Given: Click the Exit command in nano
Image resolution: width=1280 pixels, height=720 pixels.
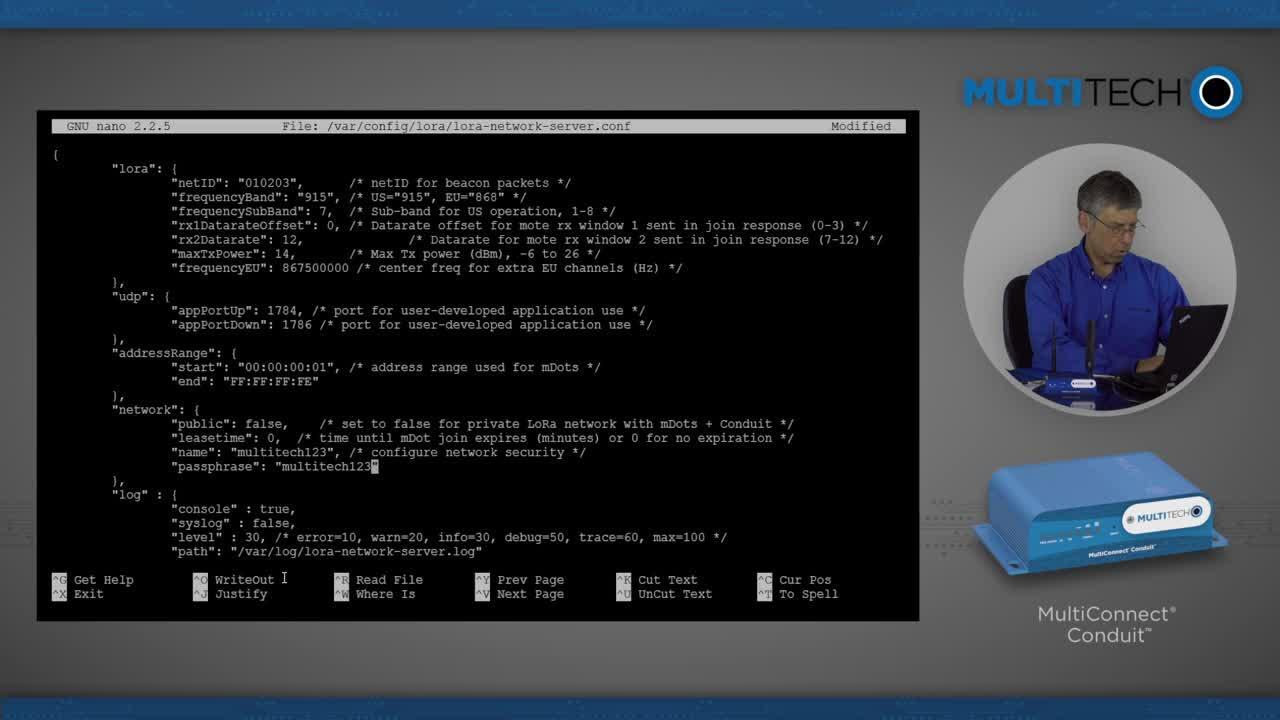Looking at the screenshot, I should coord(86,593).
